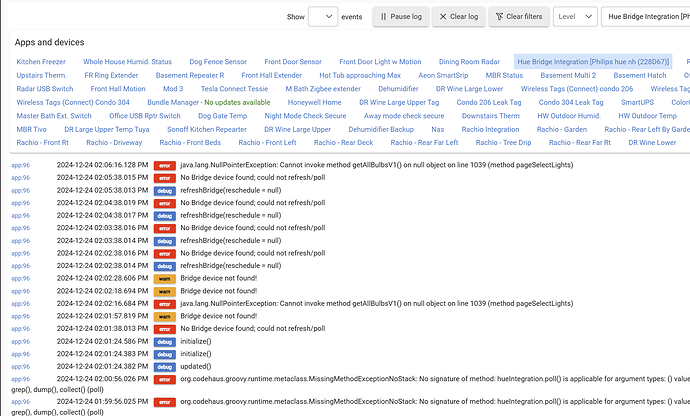Select MBR Tivo filter

(x=31, y=130)
